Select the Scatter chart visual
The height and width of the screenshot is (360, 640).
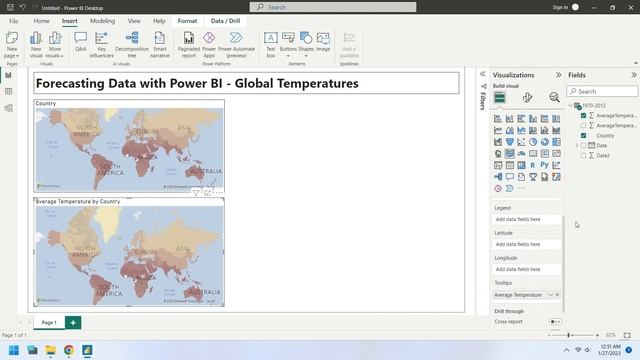point(521,142)
